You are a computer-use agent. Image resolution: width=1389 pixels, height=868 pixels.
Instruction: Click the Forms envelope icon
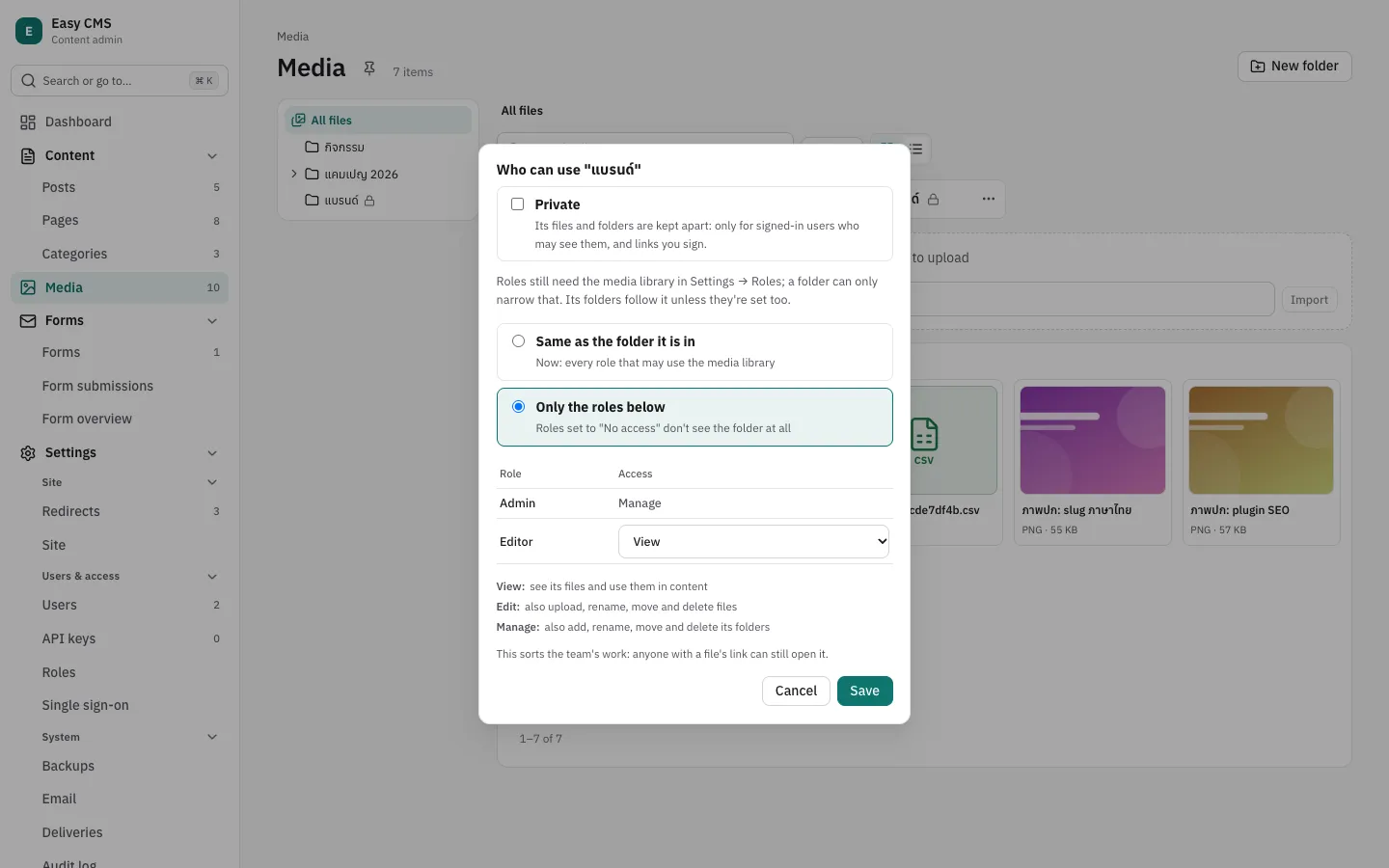[x=28, y=320]
